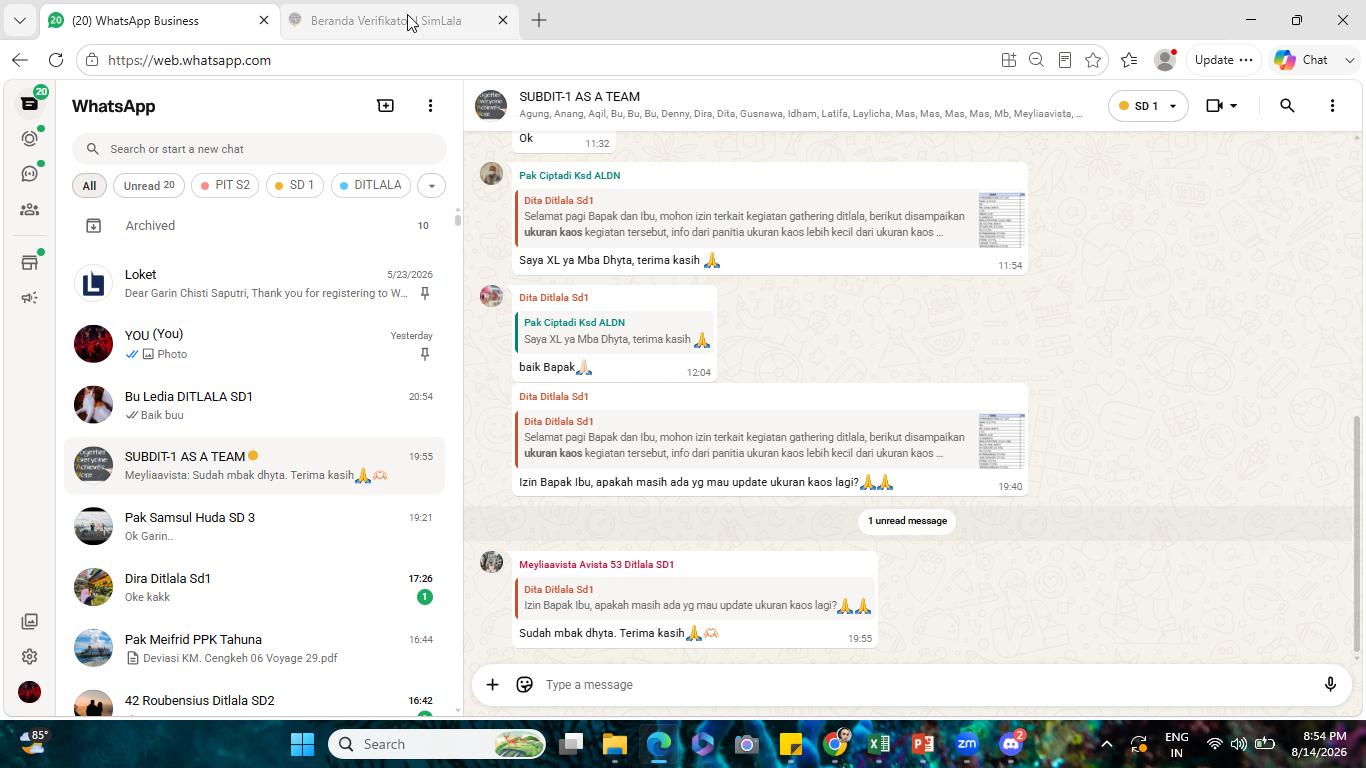The height and width of the screenshot is (768, 1366).
Task: Toggle the Unread 20 chat filter
Action: coord(149,185)
